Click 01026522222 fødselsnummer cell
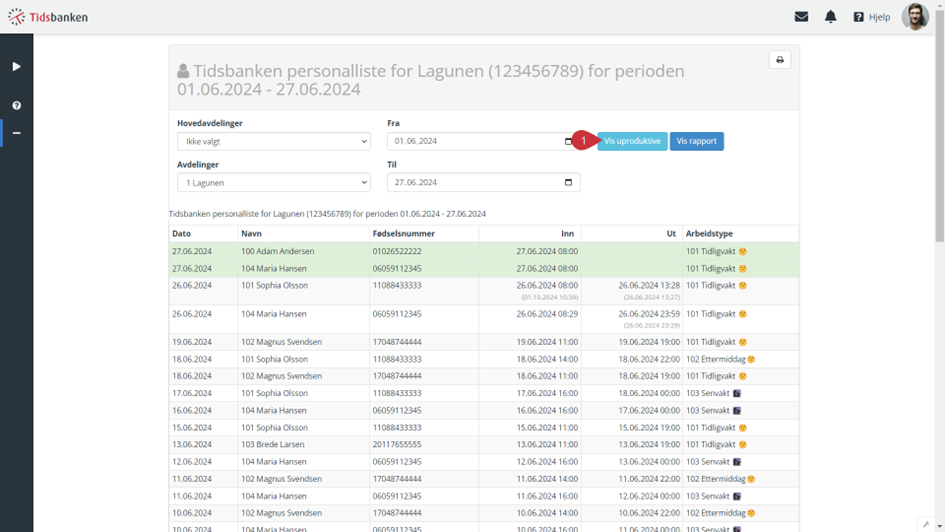Screen dimensions: 945x532 coord(397,251)
